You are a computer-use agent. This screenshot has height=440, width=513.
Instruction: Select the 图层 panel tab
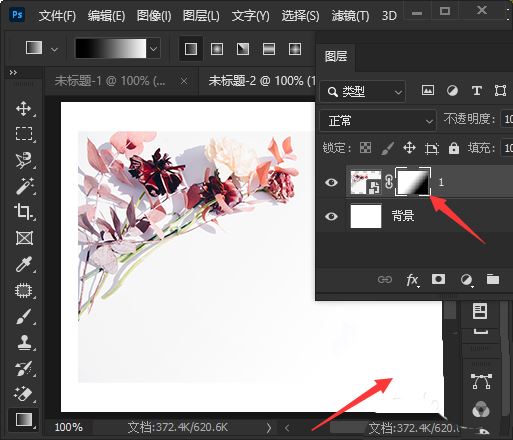point(336,56)
